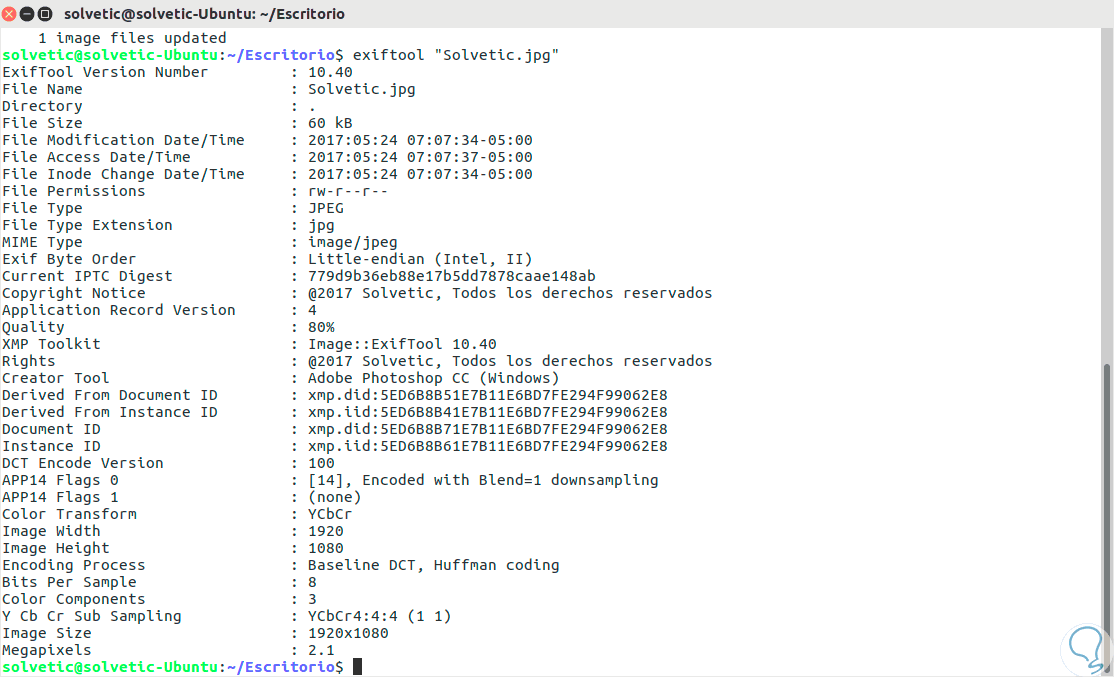Click the block cursor at the prompt

click(x=357, y=667)
